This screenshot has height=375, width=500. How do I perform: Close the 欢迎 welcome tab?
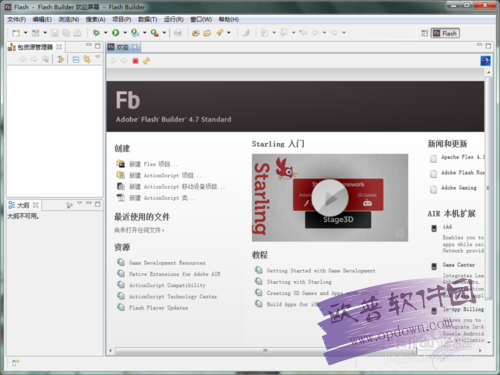(x=135, y=47)
